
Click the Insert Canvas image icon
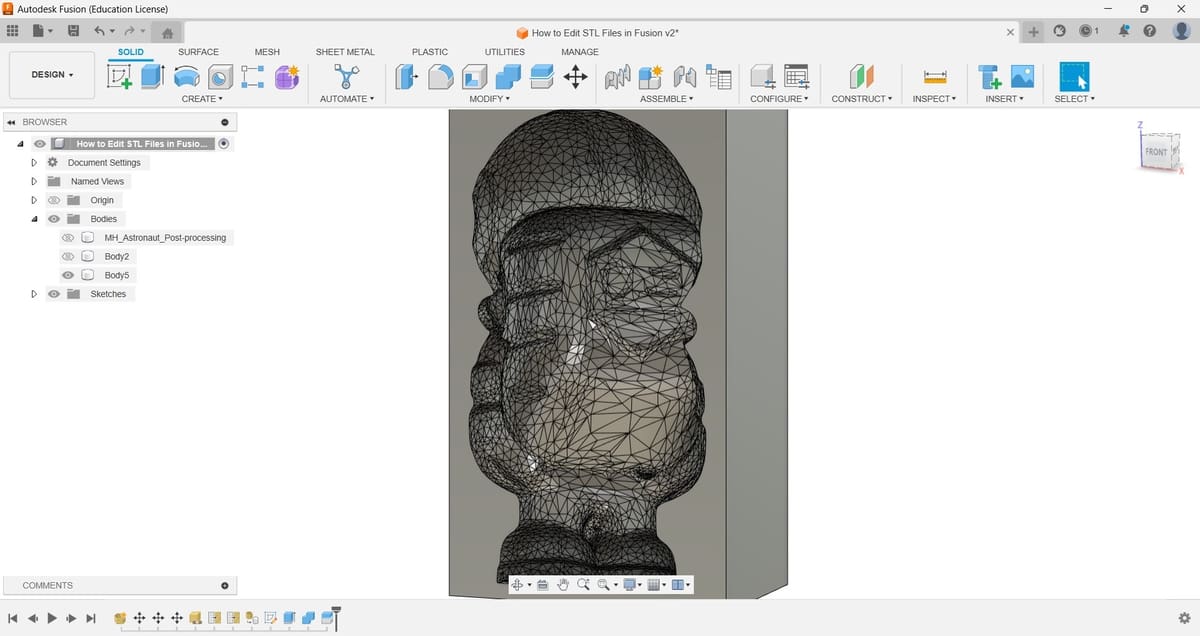(x=1022, y=77)
